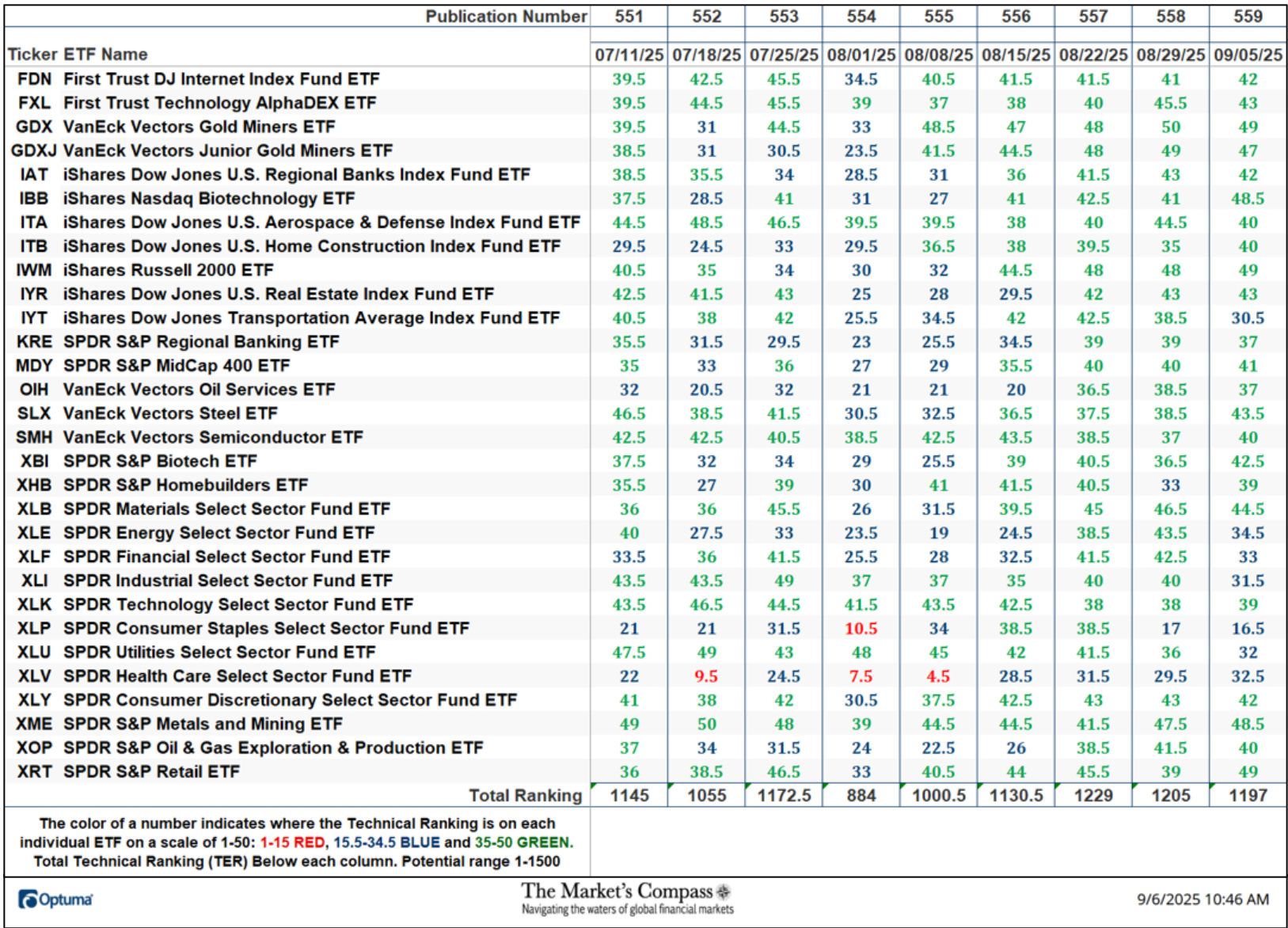The height and width of the screenshot is (928, 1288).
Task: Click the Total Ranking row label
Action: [526, 796]
